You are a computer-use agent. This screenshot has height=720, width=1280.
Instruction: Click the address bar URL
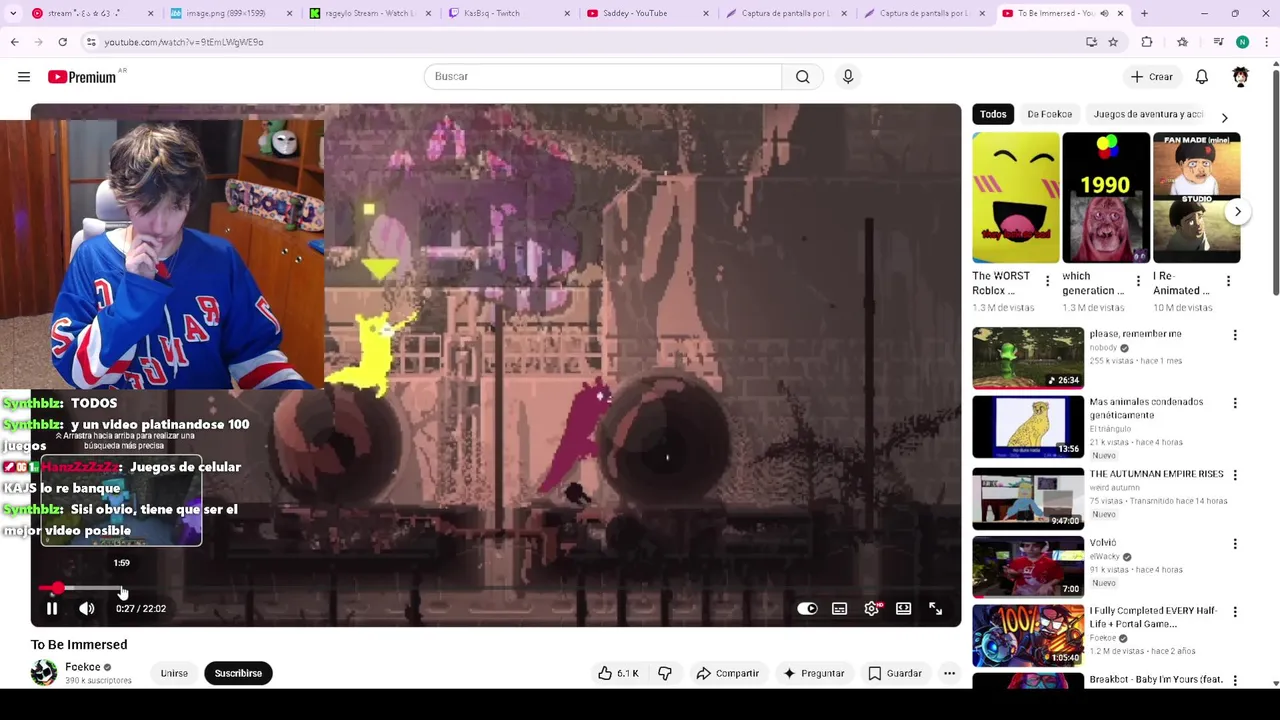(183, 42)
